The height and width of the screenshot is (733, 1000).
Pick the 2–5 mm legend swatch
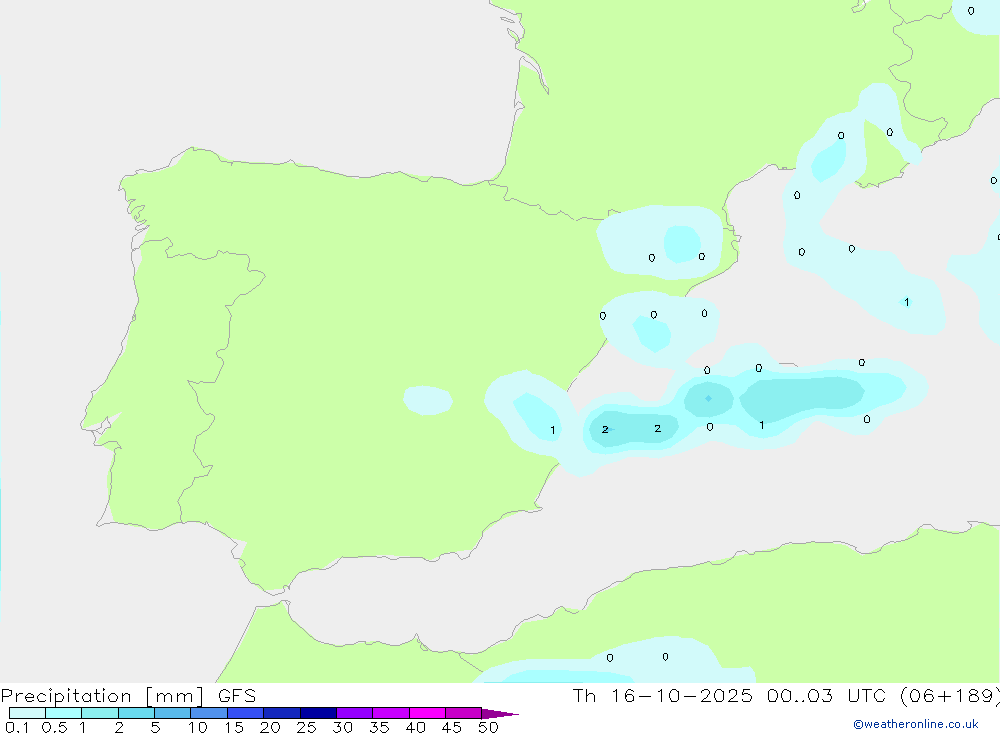point(136,713)
